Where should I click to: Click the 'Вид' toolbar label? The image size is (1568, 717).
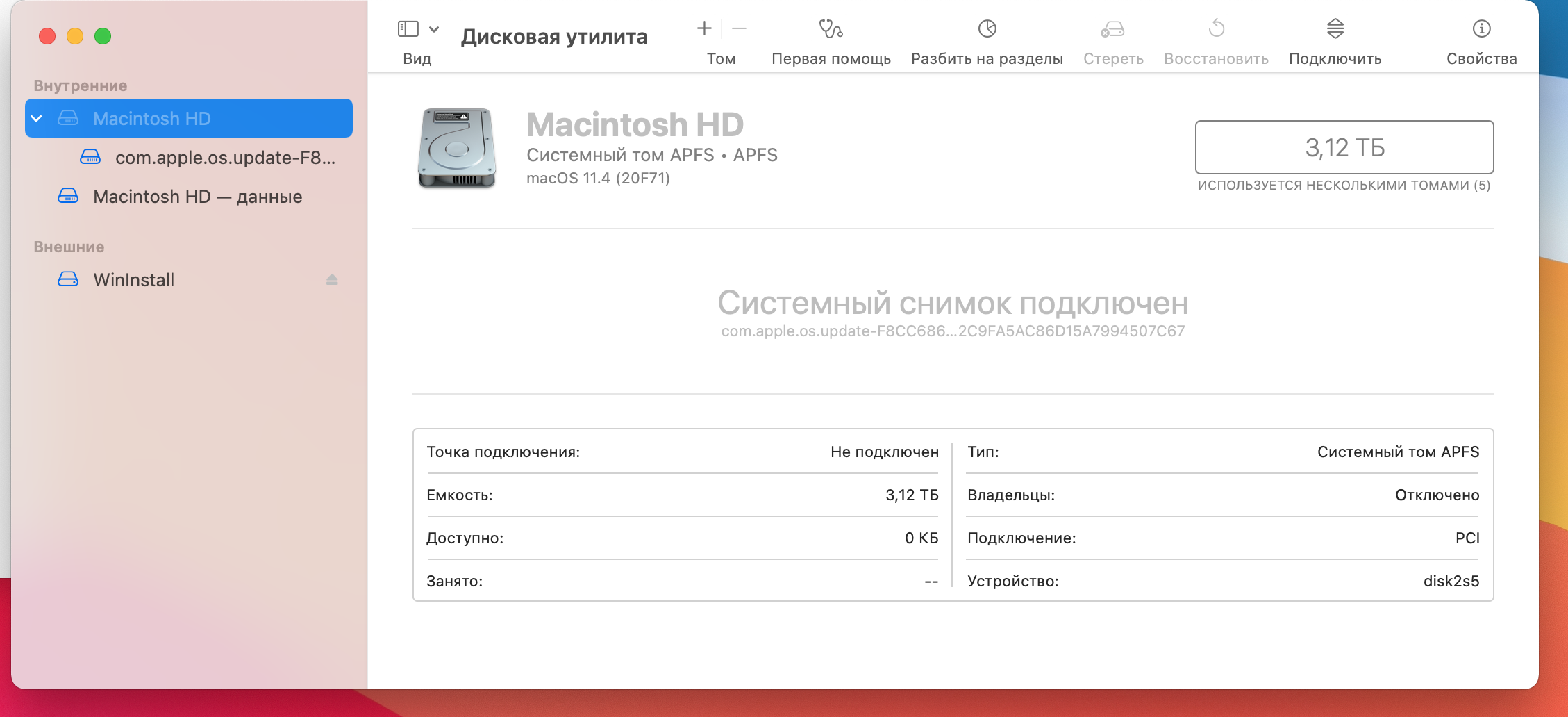417,59
